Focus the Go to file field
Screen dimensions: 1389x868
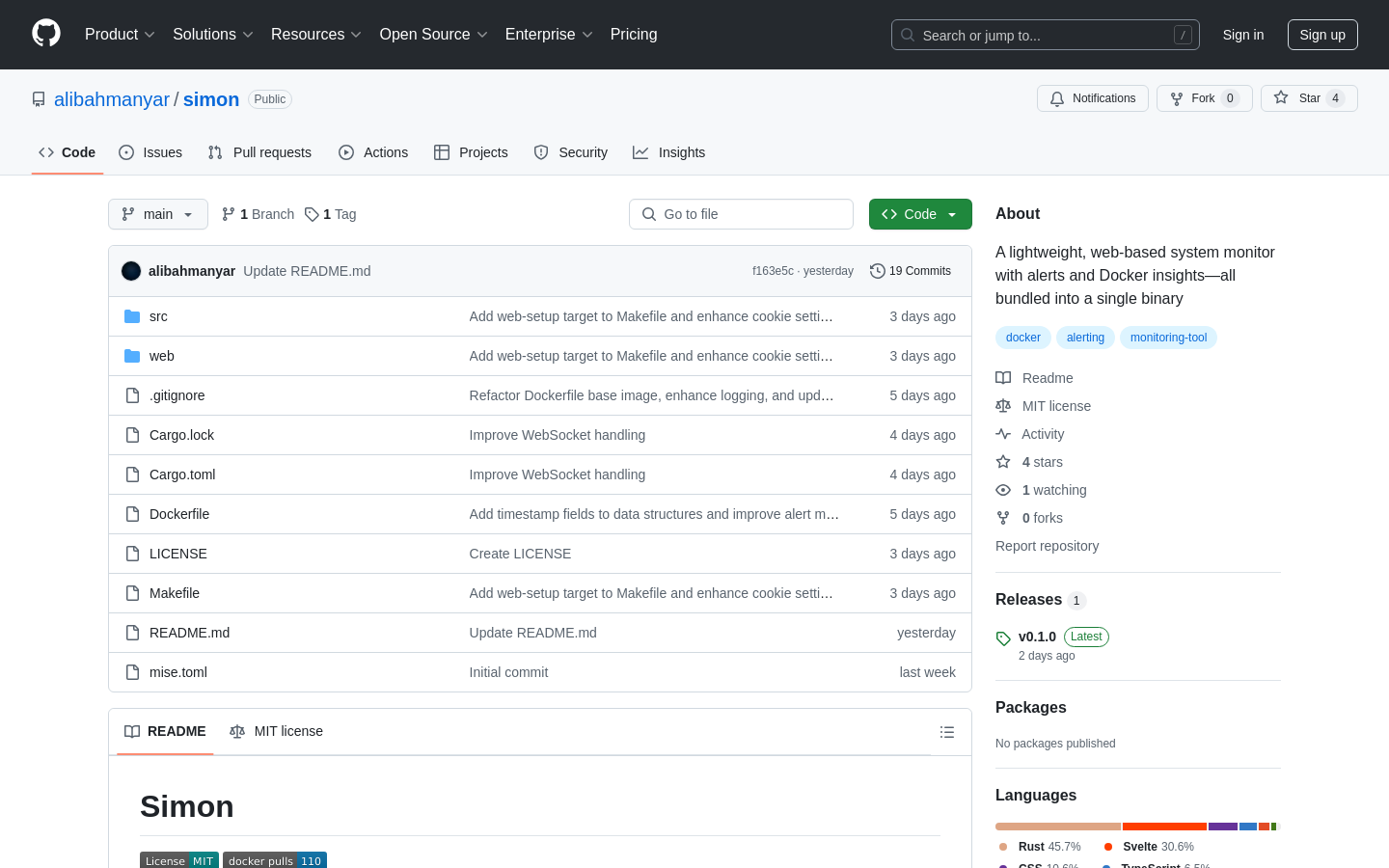741,214
